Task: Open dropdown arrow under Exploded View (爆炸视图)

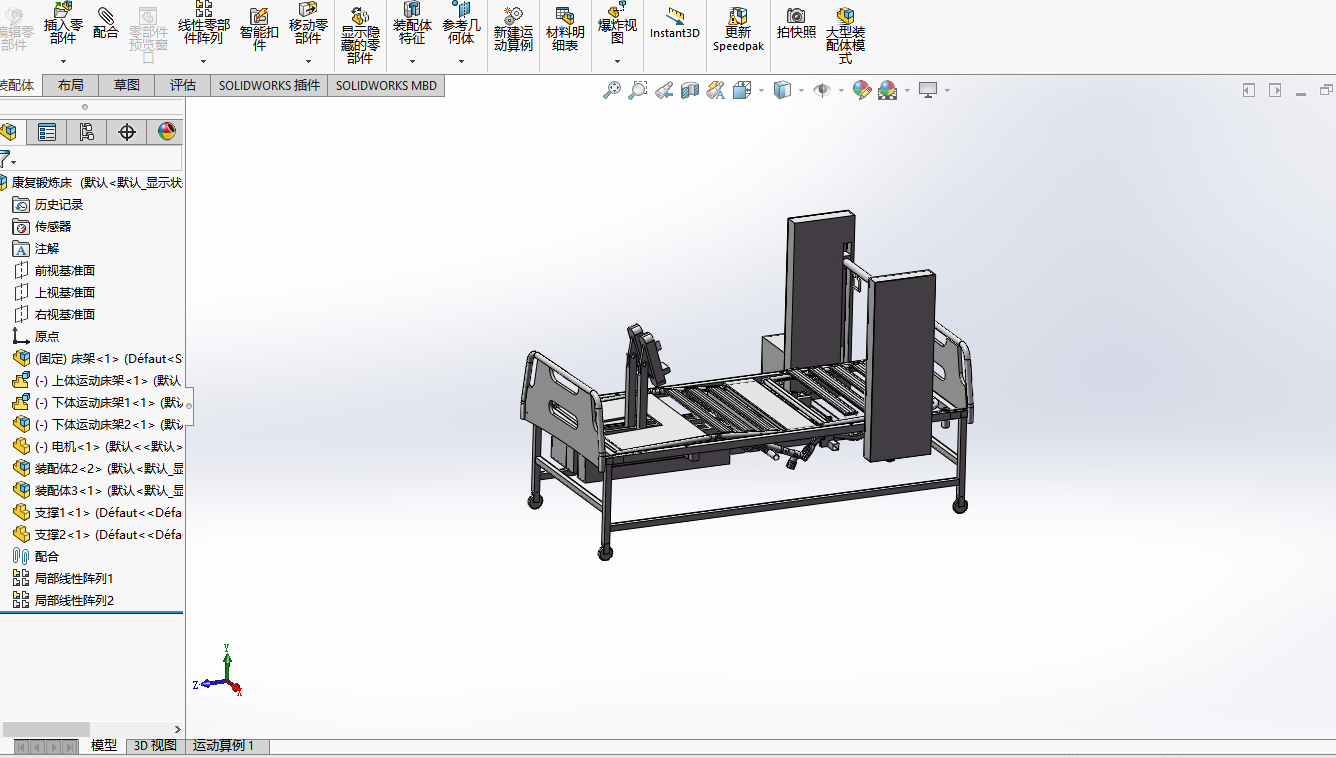Action: (617, 61)
